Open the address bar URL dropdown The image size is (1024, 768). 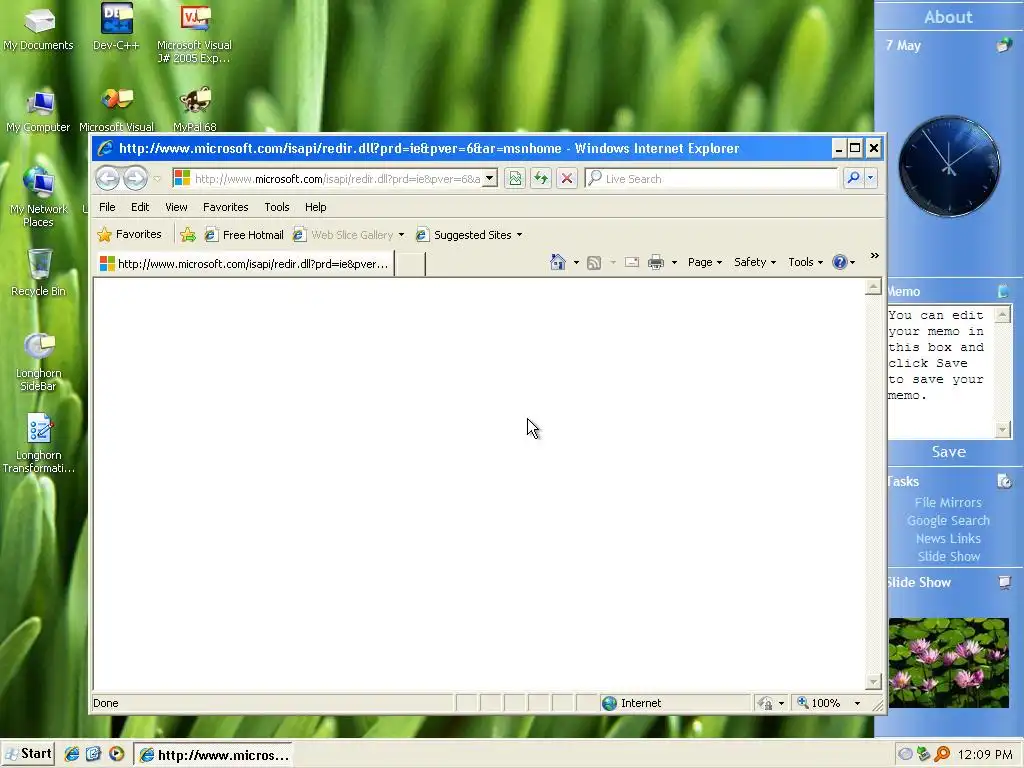[x=489, y=178]
